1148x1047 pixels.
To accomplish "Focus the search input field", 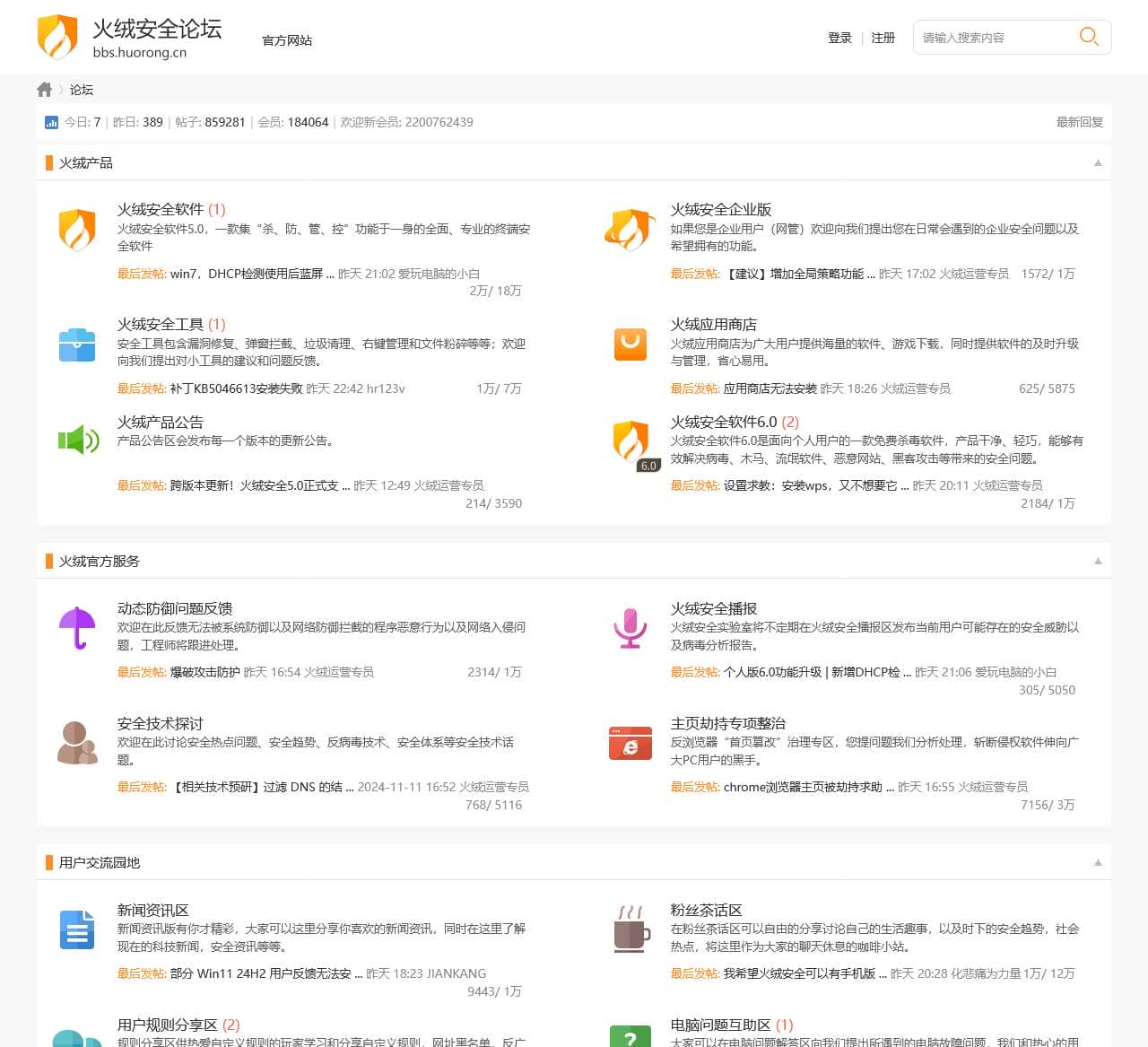I will click(996, 38).
